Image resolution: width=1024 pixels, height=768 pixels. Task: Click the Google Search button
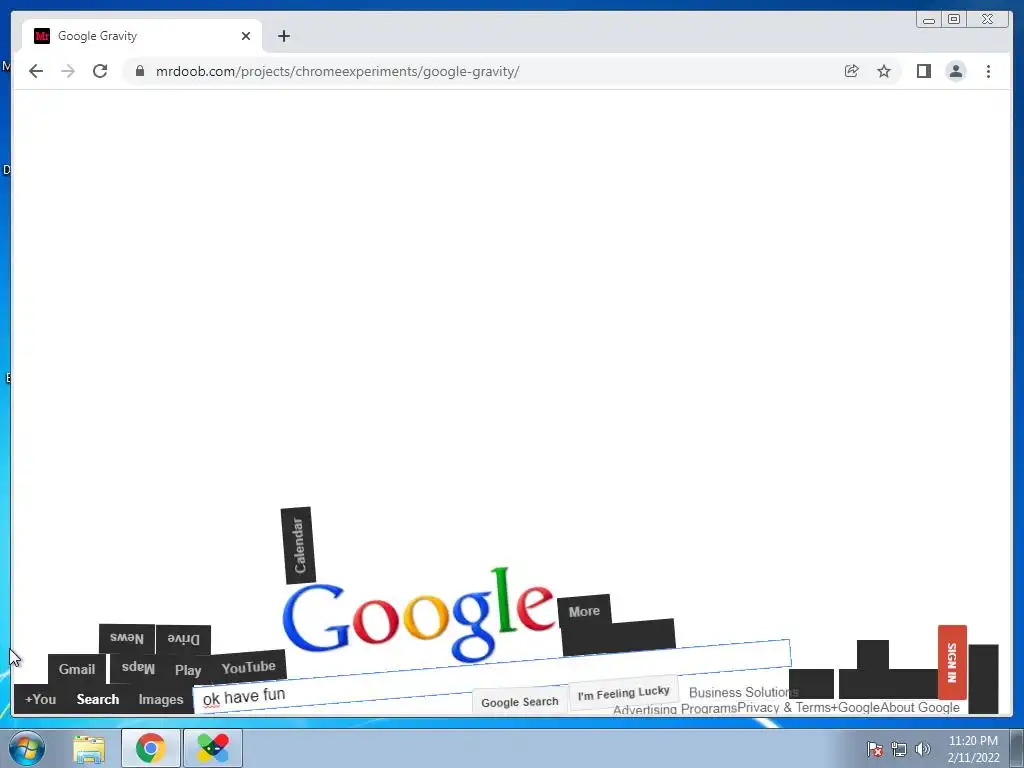tap(520, 702)
